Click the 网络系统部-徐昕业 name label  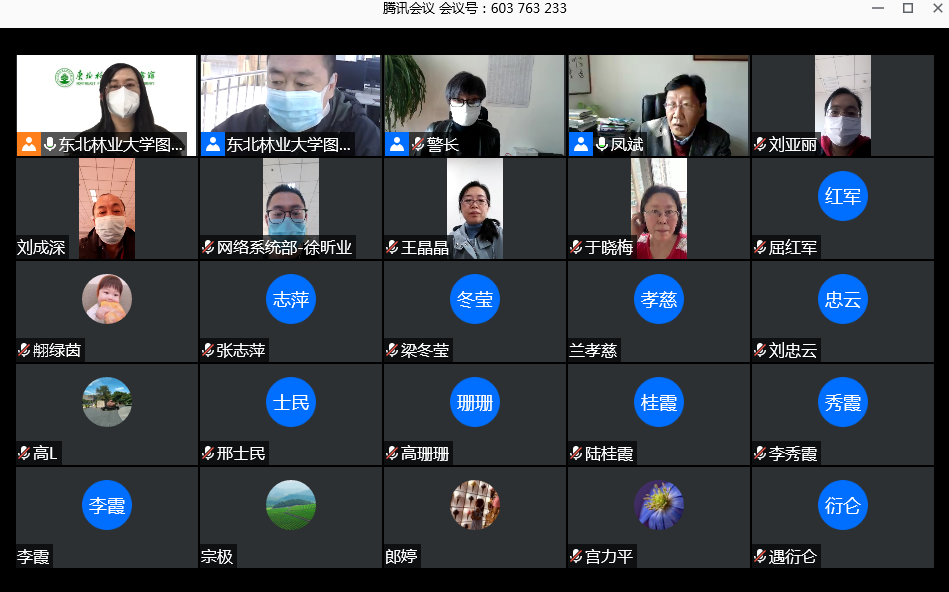tap(284, 247)
